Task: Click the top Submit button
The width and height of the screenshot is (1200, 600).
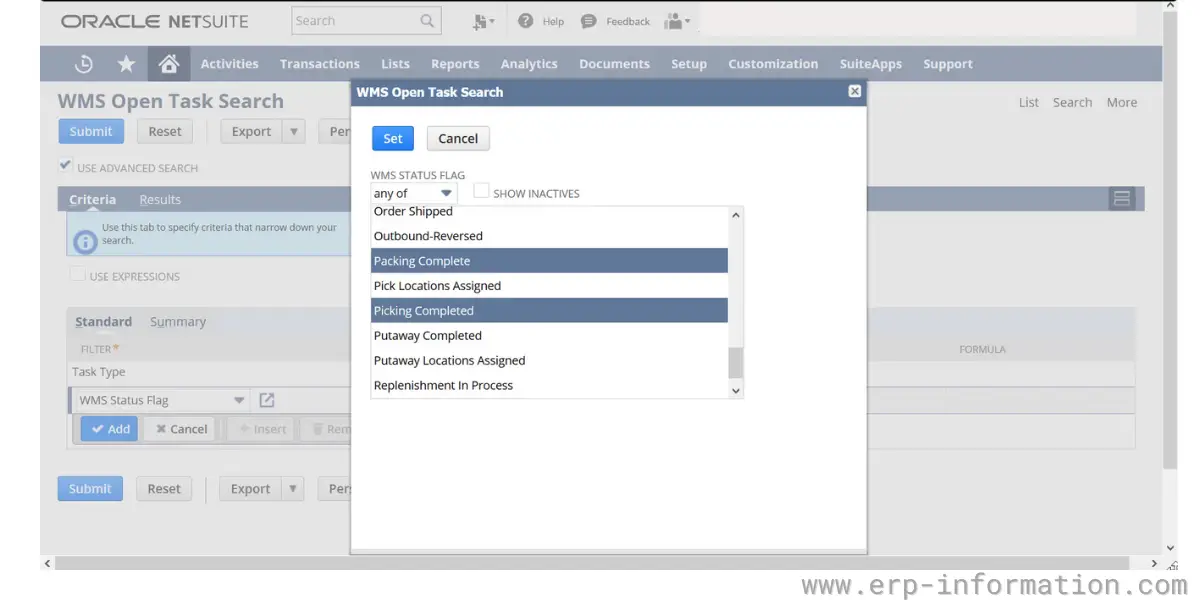Action: click(x=91, y=131)
